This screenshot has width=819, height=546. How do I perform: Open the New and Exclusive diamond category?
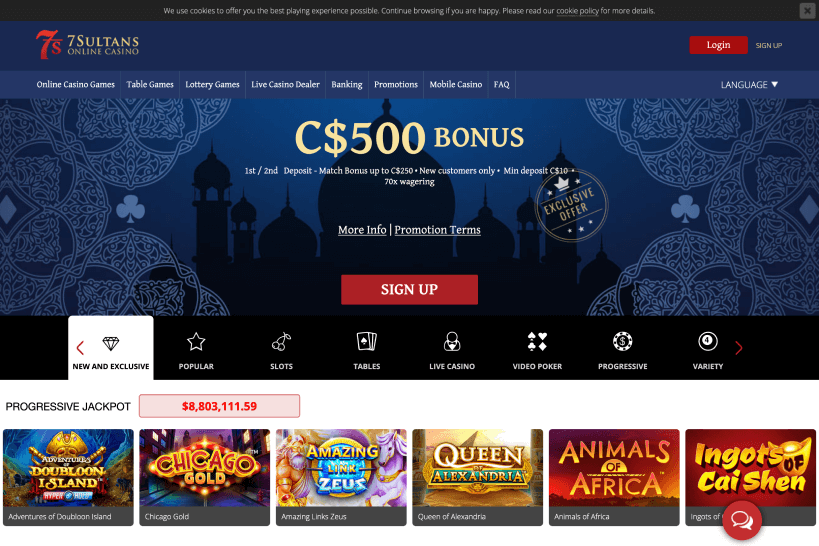(111, 348)
